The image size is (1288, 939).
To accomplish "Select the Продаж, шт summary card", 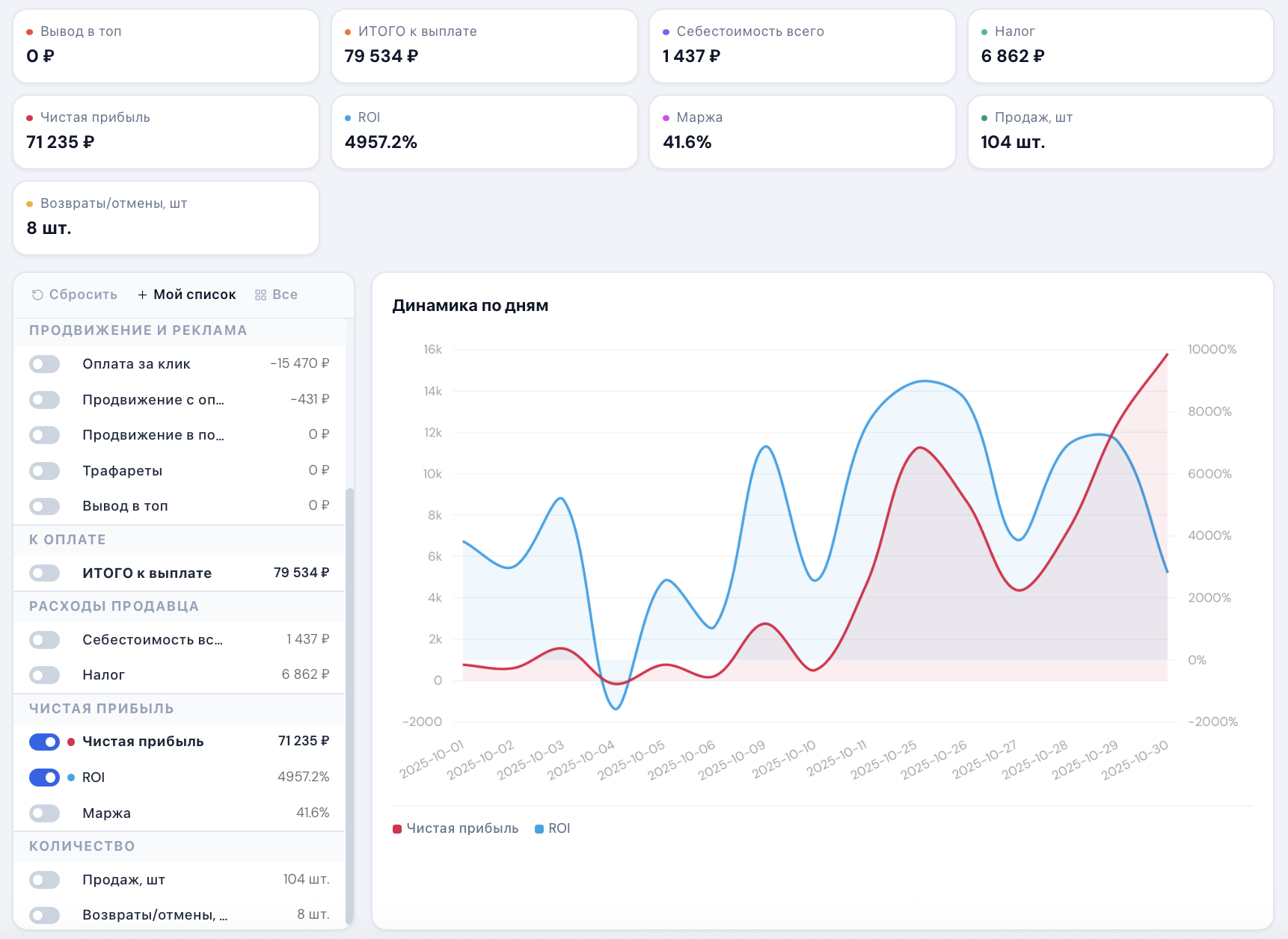I will coord(1120,132).
